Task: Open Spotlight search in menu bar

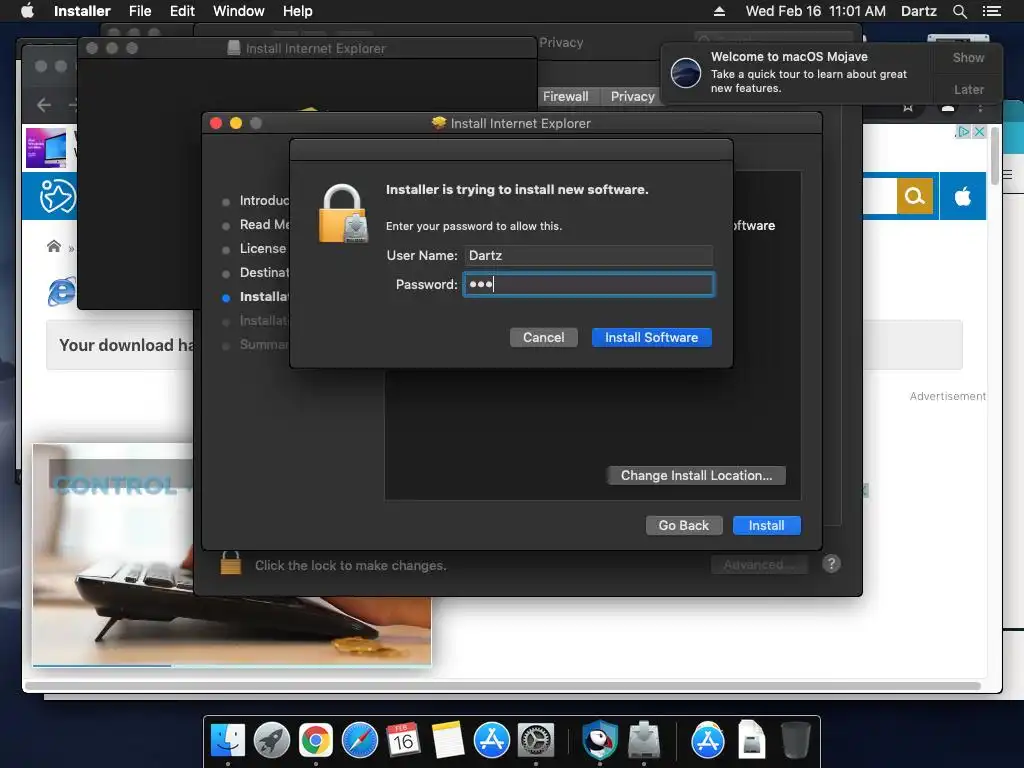Action: point(959,11)
